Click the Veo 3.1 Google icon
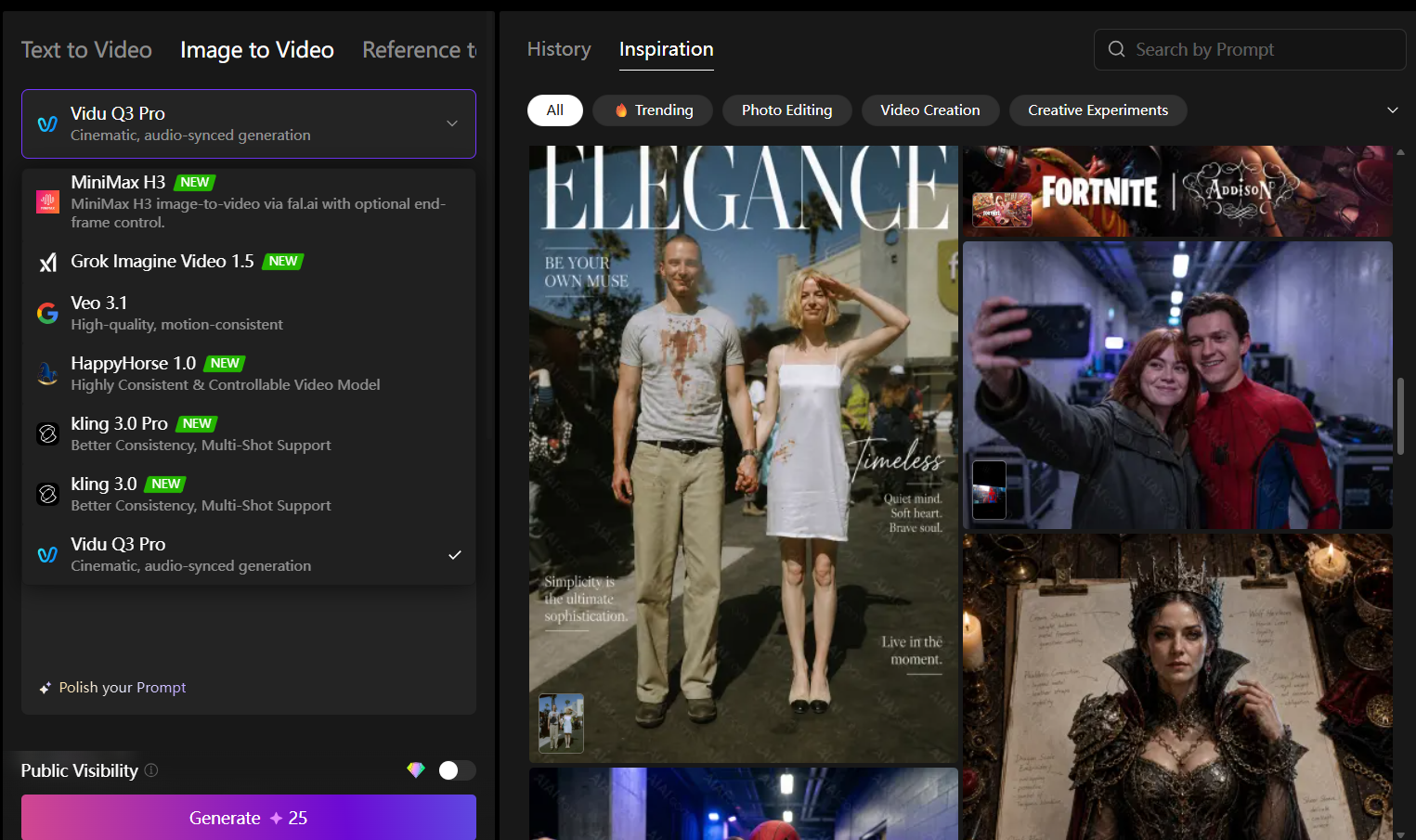Viewport: 1416px width, 840px height. (x=47, y=314)
